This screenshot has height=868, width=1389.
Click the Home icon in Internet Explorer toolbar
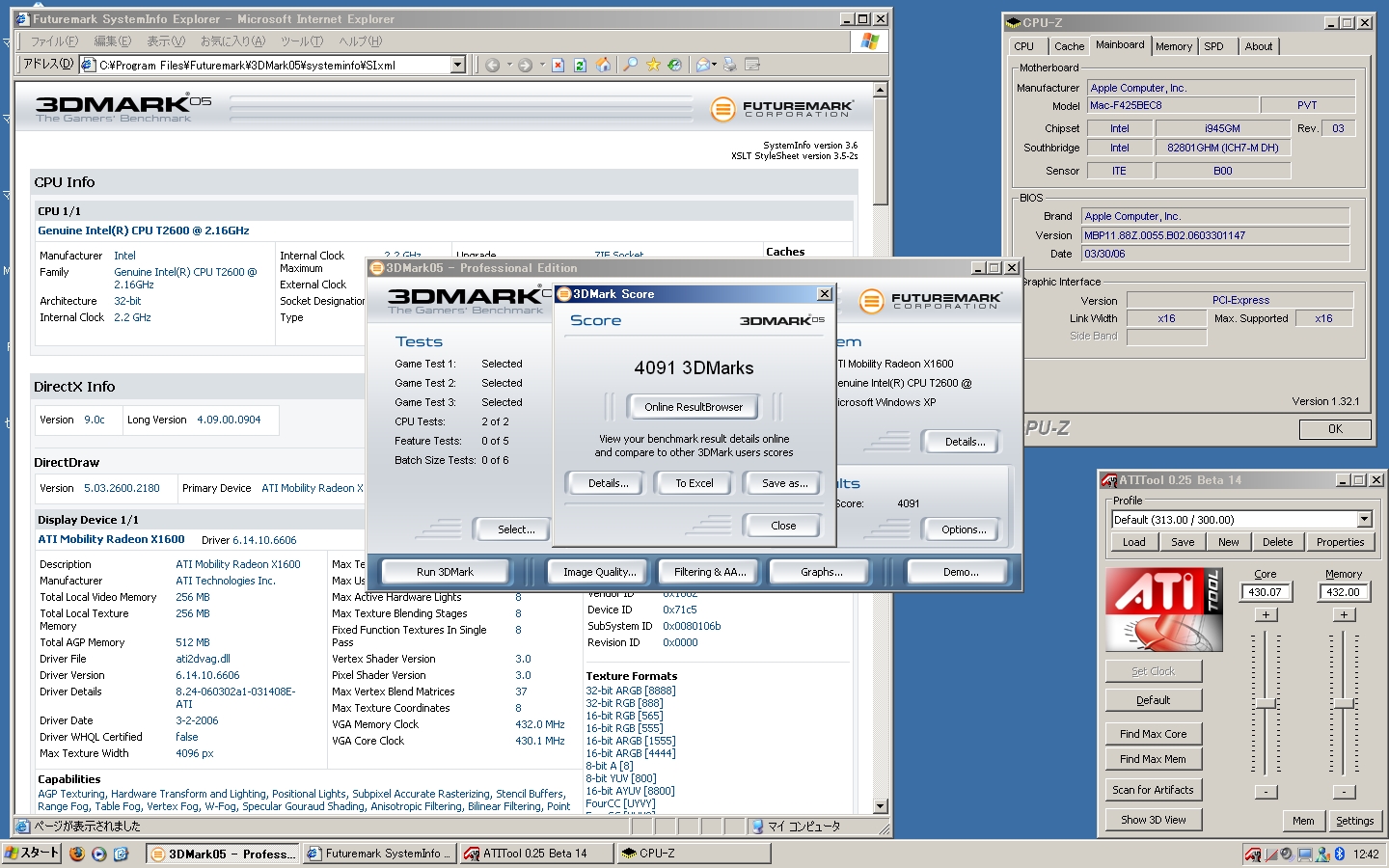(x=603, y=65)
